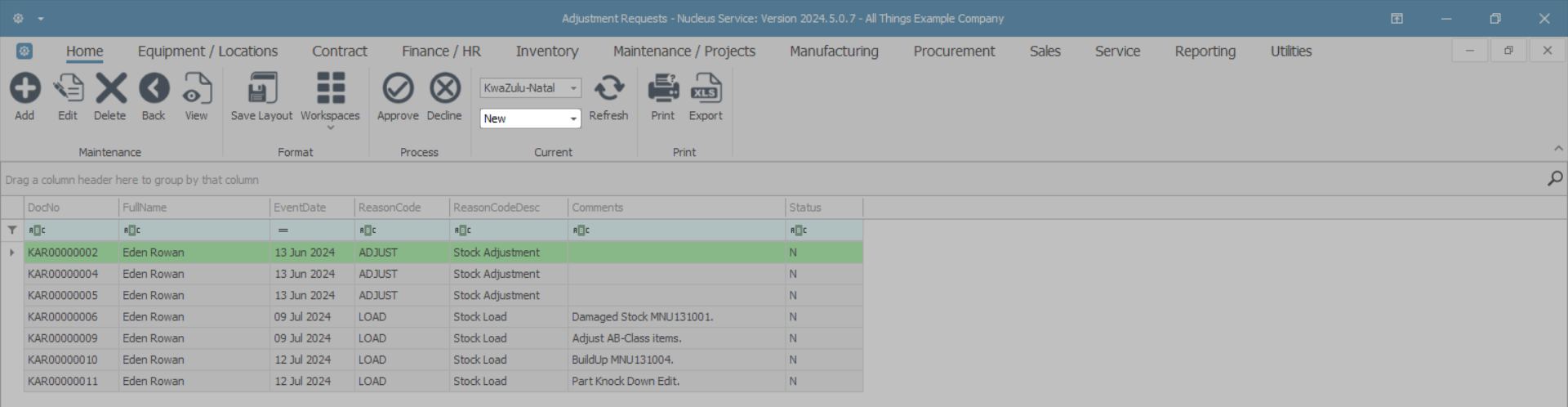Approve the selected adjustment request
Viewport: 1568px width, 407px height.
398,88
